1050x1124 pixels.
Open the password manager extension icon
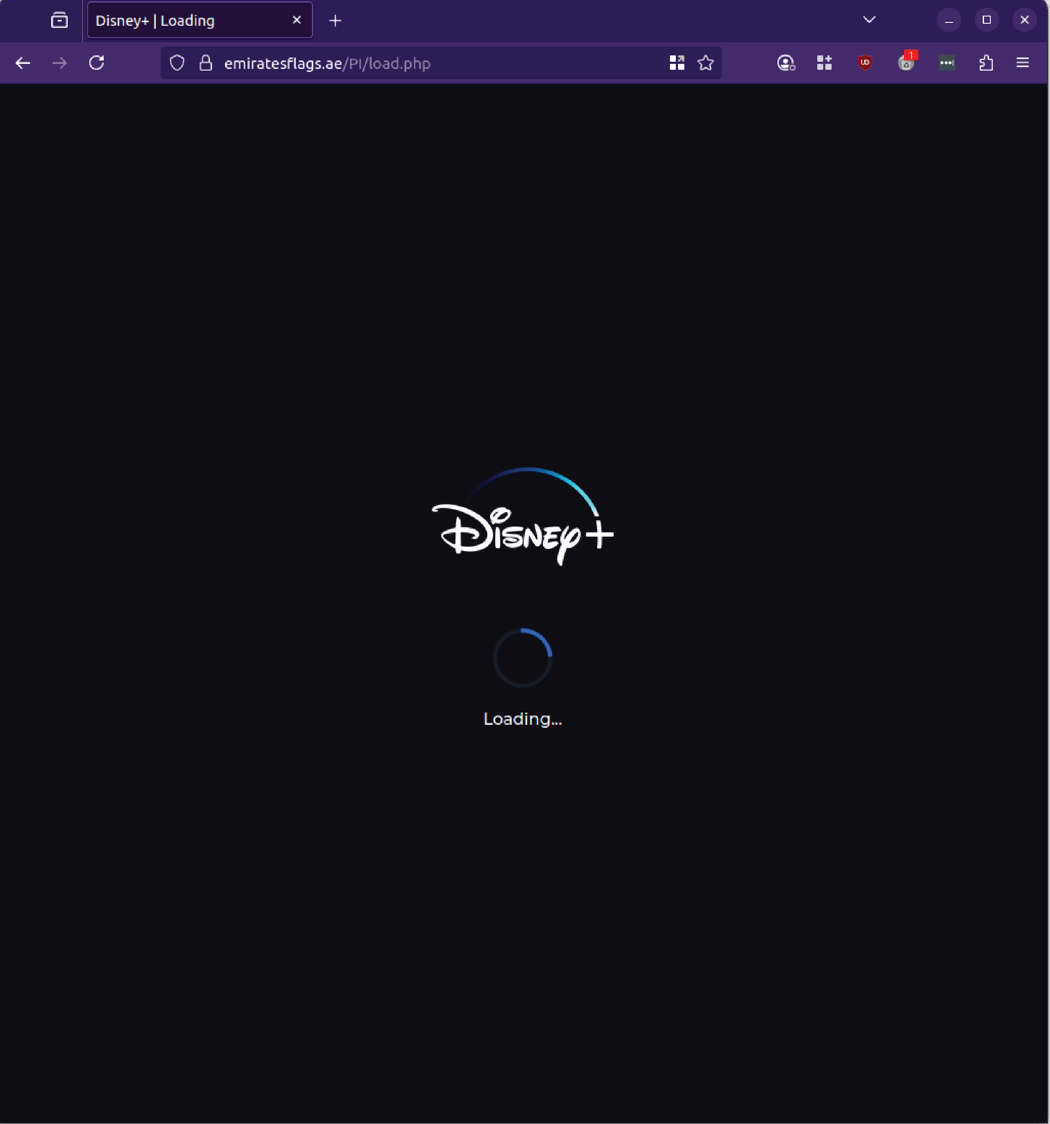[x=946, y=62]
